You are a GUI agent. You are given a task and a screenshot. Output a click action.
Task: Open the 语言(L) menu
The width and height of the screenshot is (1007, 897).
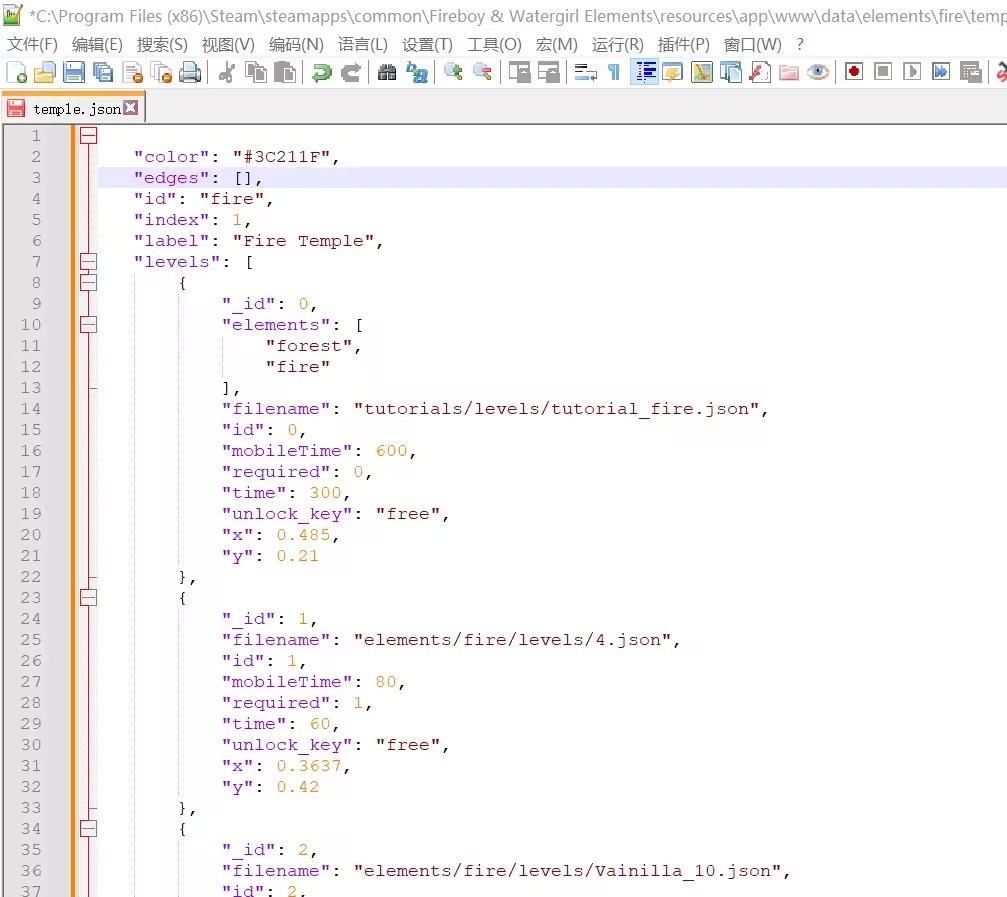coord(363,44)
